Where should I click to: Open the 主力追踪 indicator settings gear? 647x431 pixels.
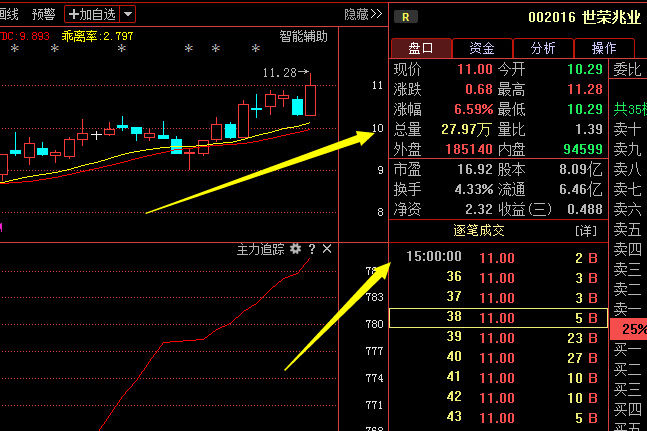[x=295, y=248]
